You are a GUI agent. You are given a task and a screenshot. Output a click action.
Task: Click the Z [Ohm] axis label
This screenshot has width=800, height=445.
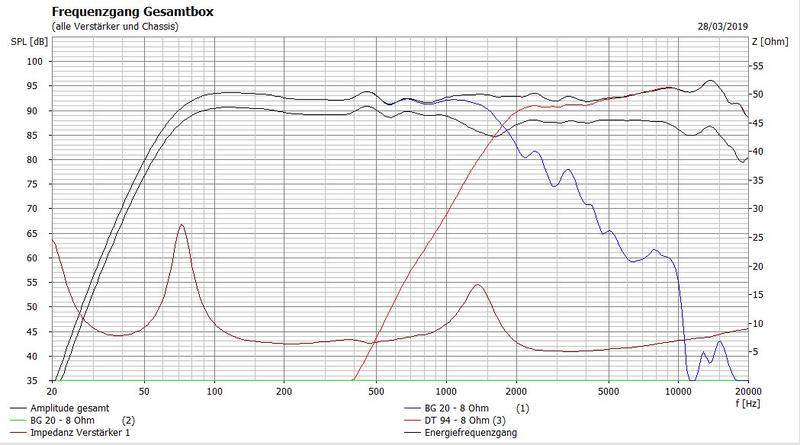770,42
